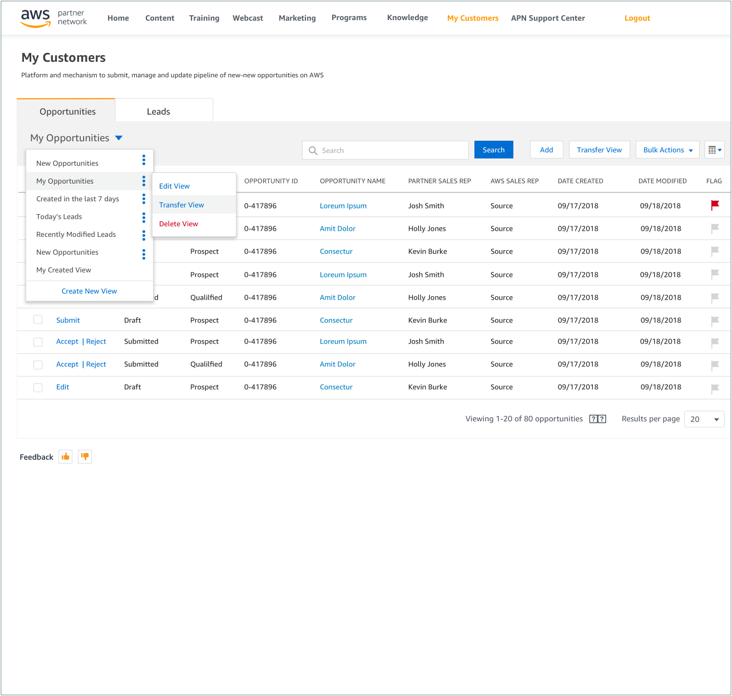This screenshot has width=732, height=696.
Task: Open the Results per page dropdown
Action: point(704,419)
